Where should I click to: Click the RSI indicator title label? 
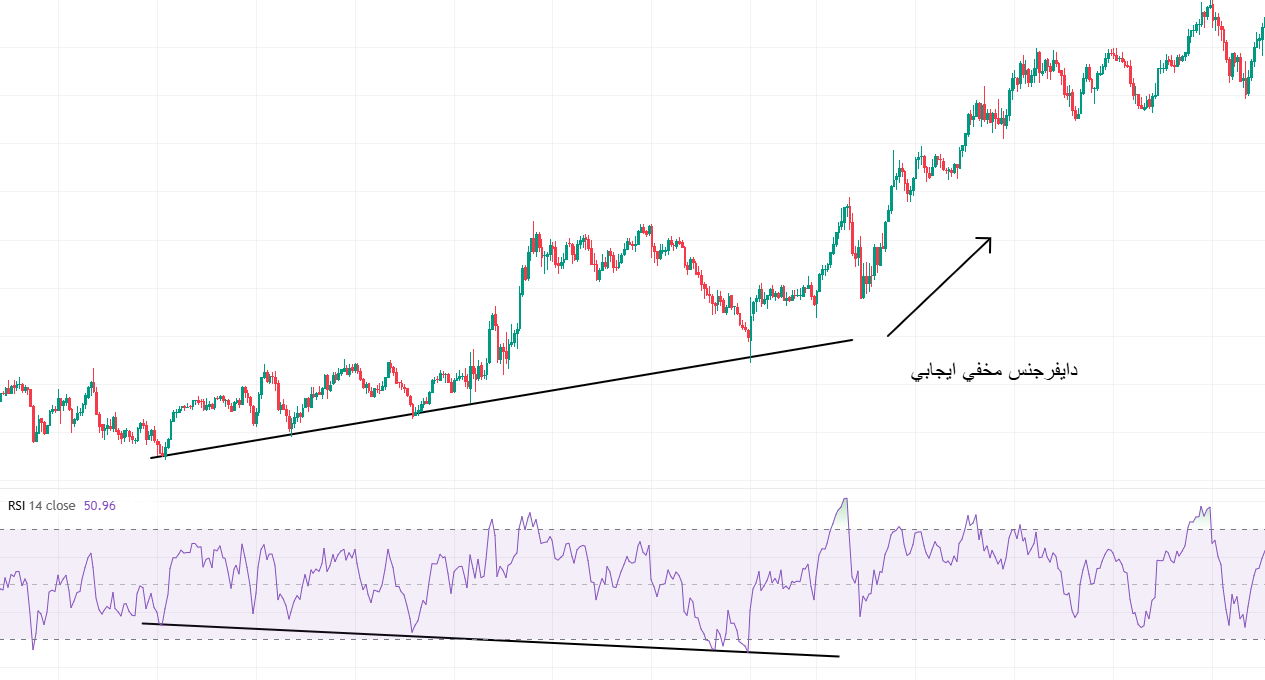[16, 506]
